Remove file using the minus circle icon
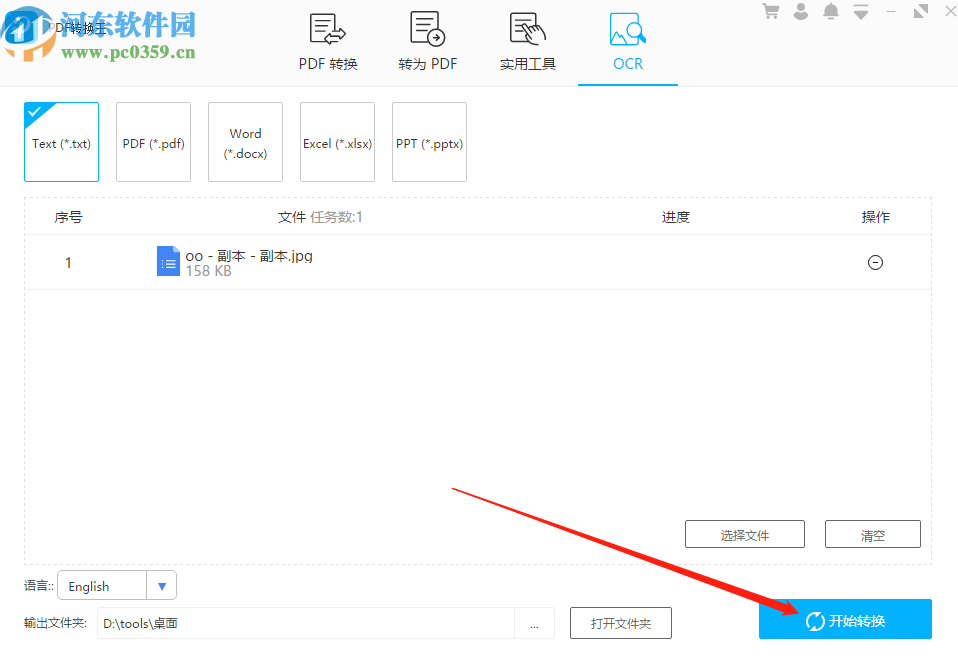Image resolution: width=958 pixels, height=659 pixels. click(x=875, y=262)
